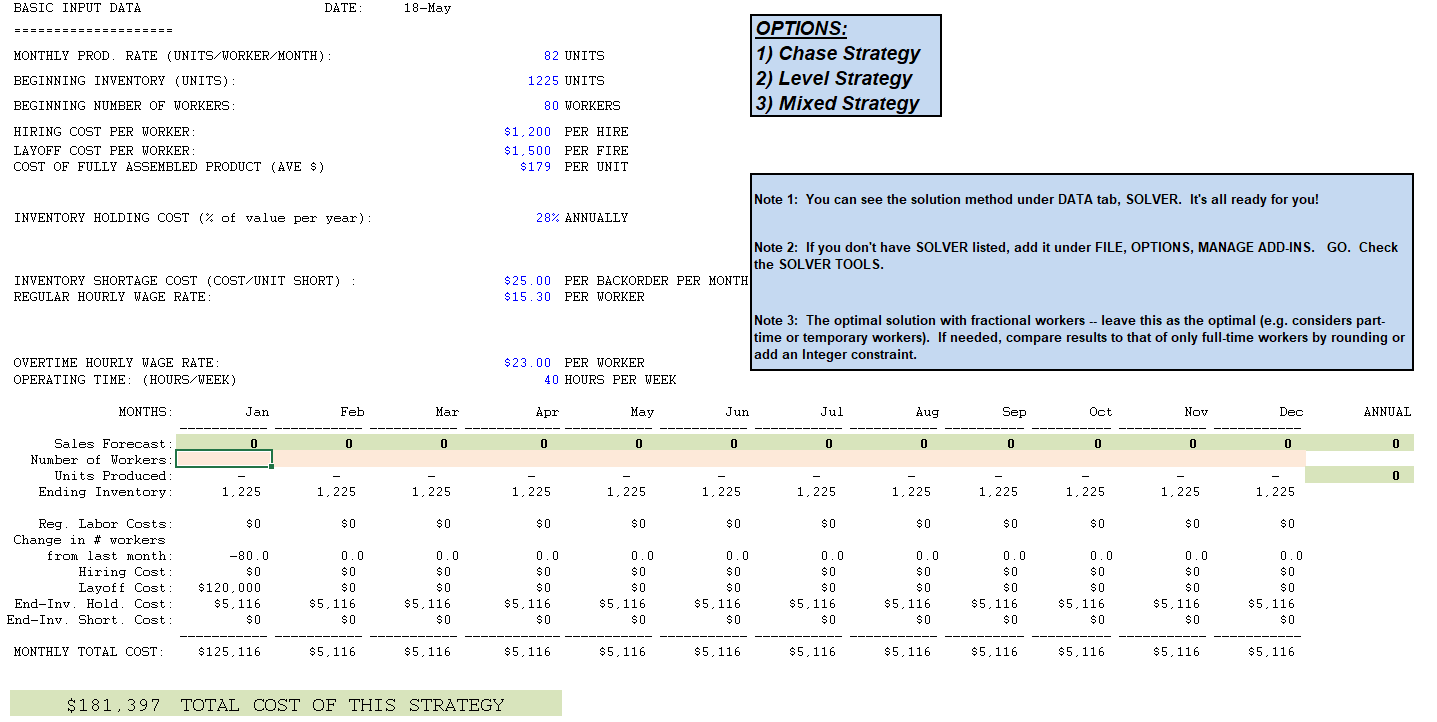Click the regular hourly wage rate $15.30
The height and width of the screenshot is (722, 1437).
[x=528, y=296]
